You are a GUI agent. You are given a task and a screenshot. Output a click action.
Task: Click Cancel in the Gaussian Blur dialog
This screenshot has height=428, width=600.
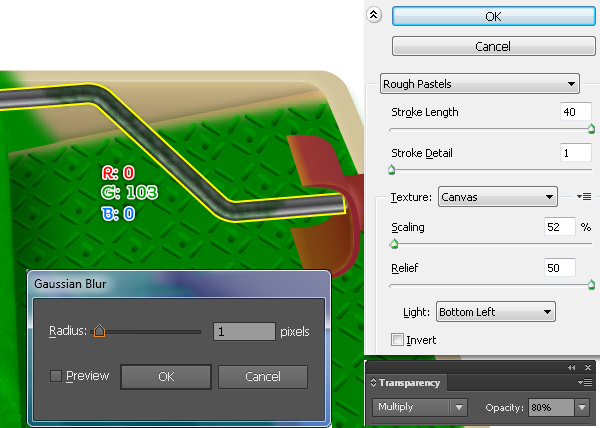[263, 377]
